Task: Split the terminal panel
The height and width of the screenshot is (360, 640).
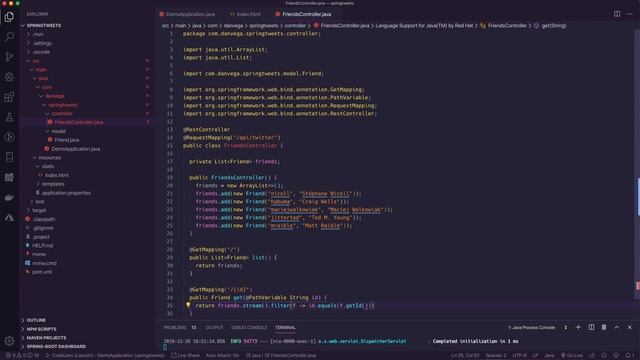Action: (x=591, y=327)
